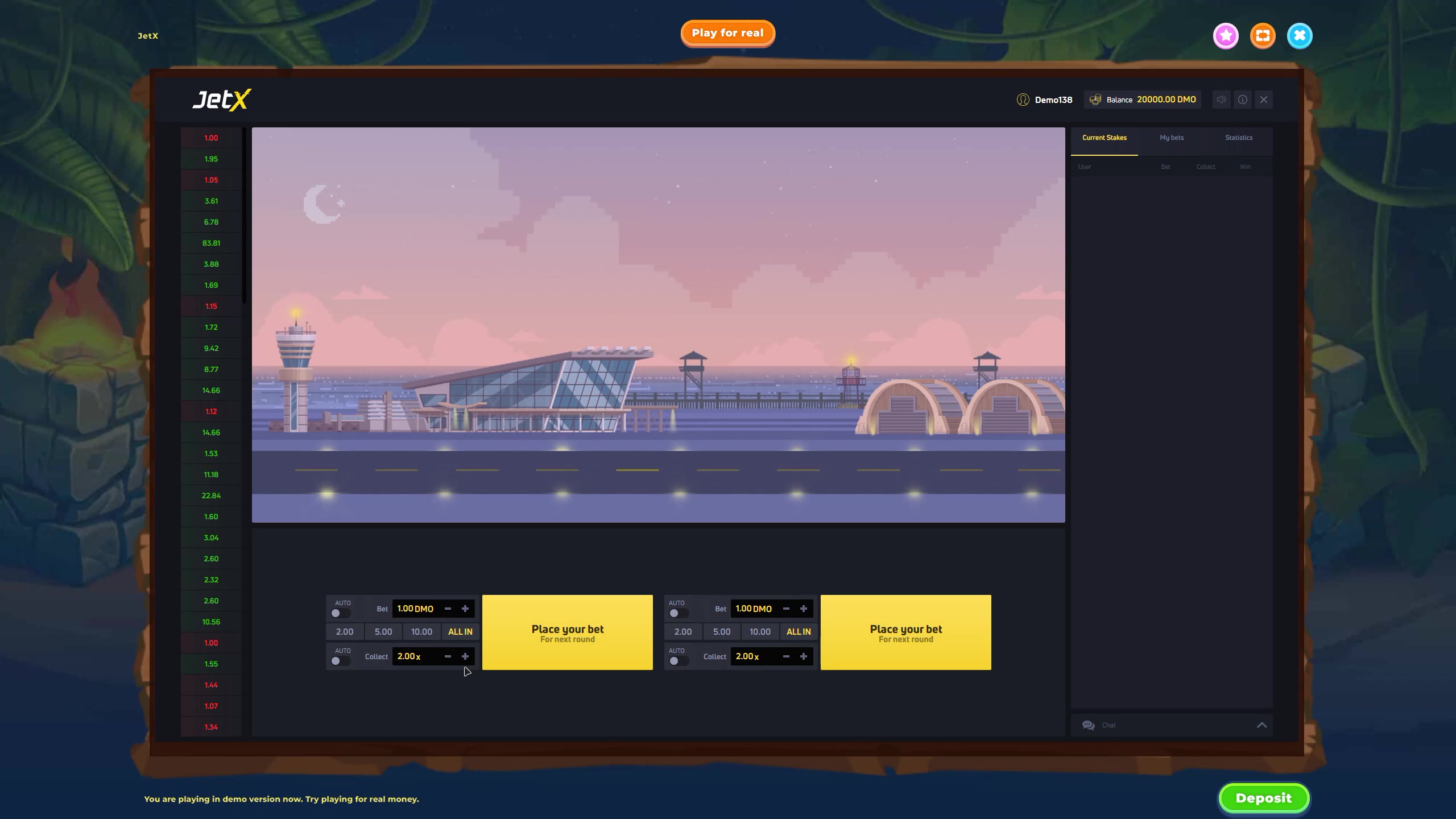Turn on auto bet on right panel

click(678, 613)
